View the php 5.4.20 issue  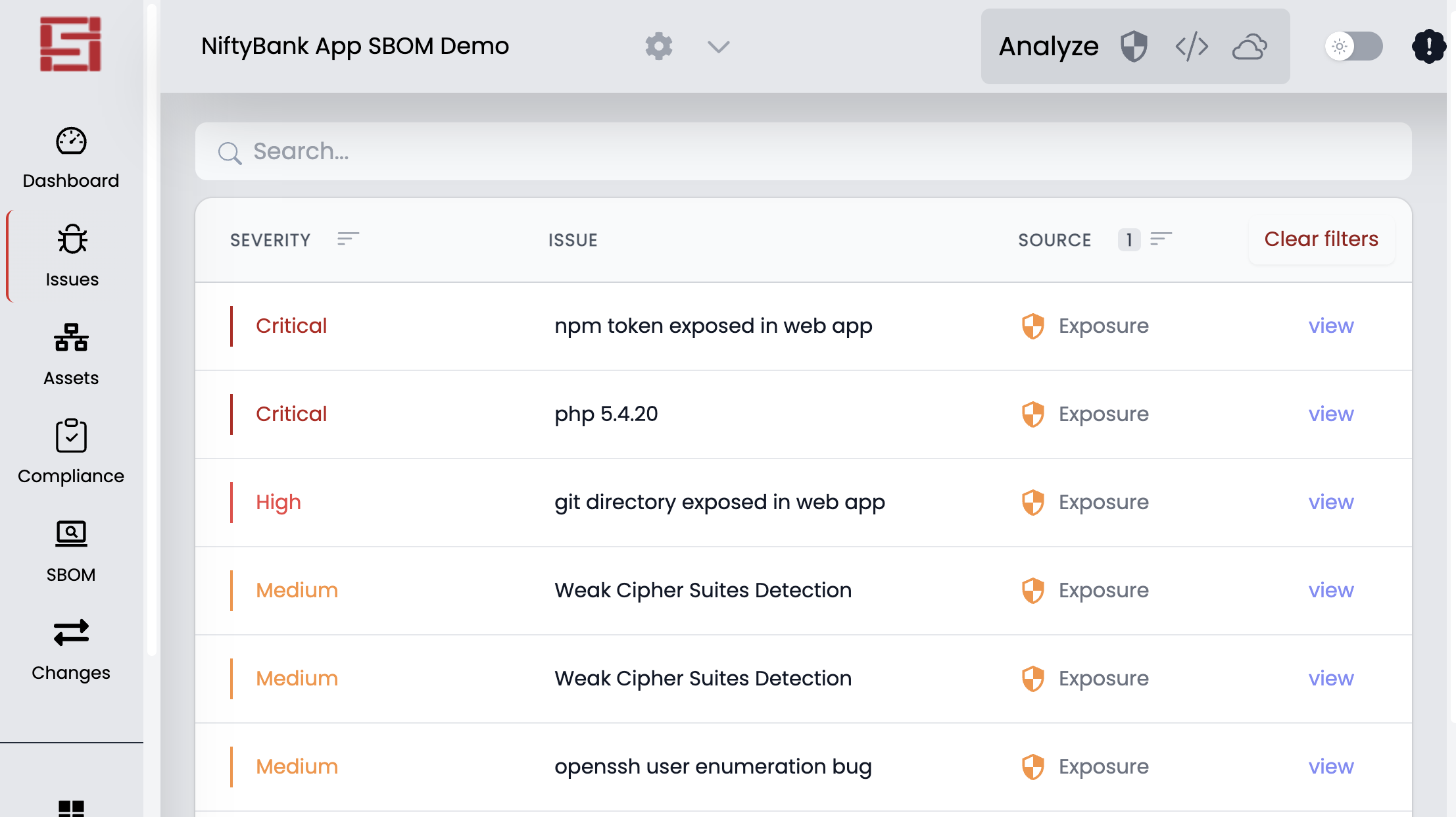tap(1330, 414)
